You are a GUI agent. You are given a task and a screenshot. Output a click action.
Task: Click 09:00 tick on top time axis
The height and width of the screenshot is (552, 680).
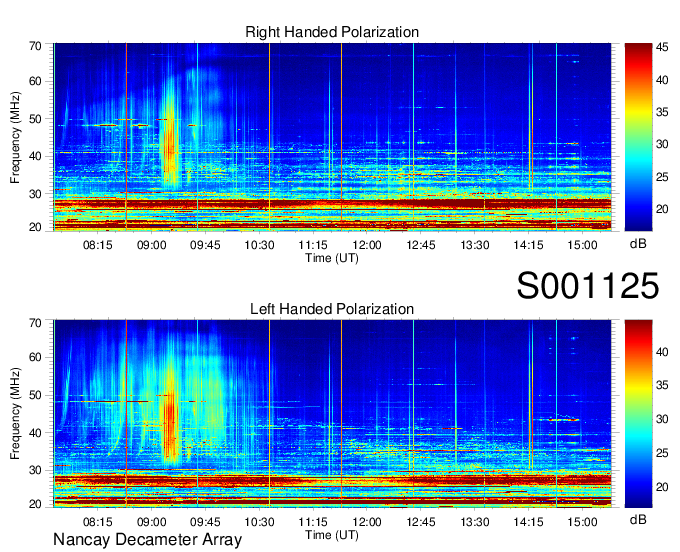tap(151, 245)
